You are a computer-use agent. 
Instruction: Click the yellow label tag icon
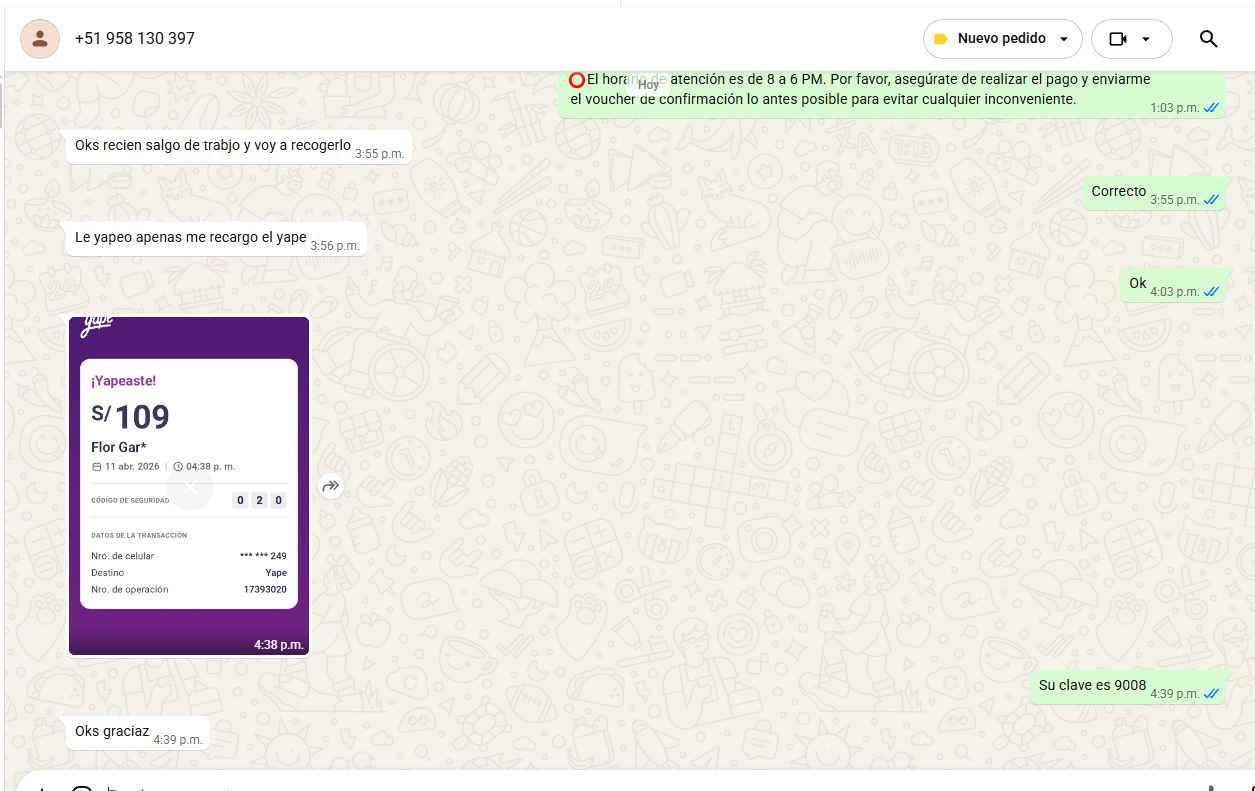(x=940, y=39)
